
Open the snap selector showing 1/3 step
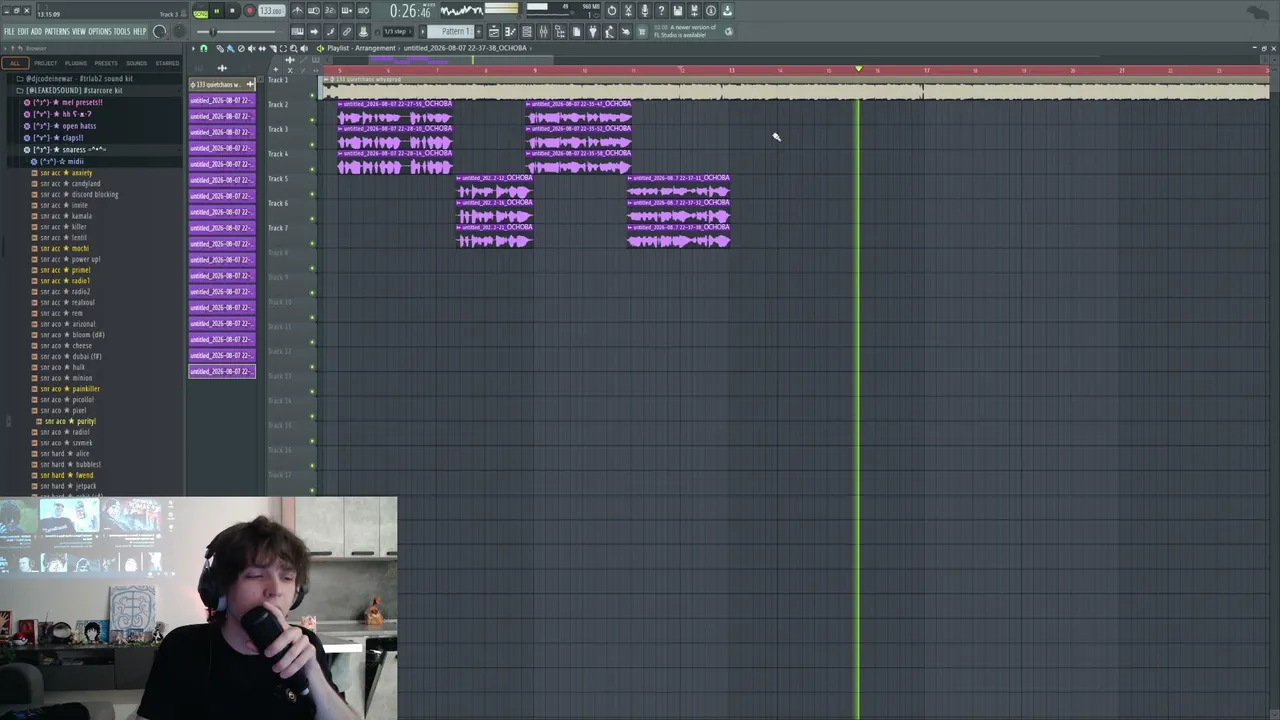[x=396, y=31]
